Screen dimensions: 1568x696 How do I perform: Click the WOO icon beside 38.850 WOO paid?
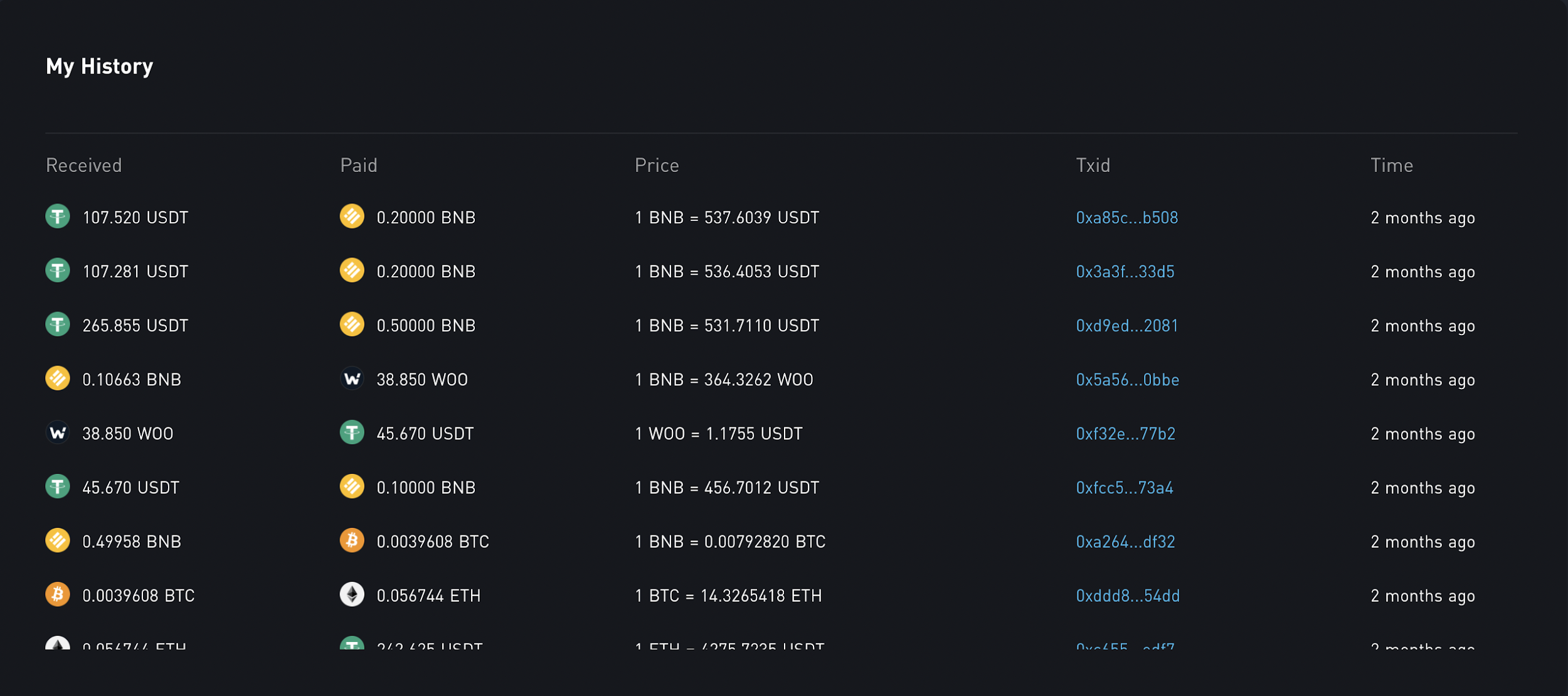click(352, 378)
